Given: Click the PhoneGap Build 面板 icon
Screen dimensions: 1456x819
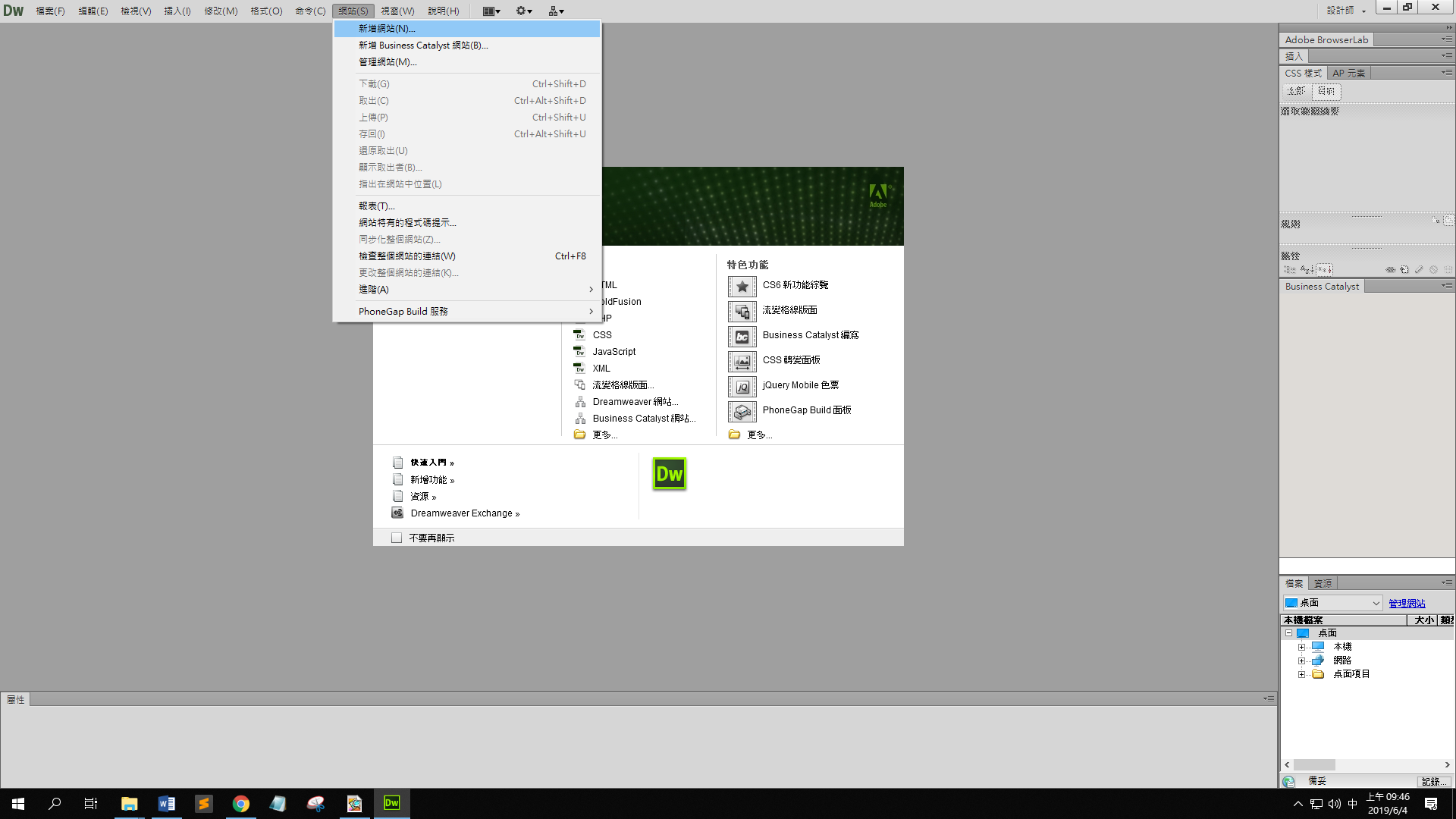Looking at the screenshot, I should pos(742,411).
